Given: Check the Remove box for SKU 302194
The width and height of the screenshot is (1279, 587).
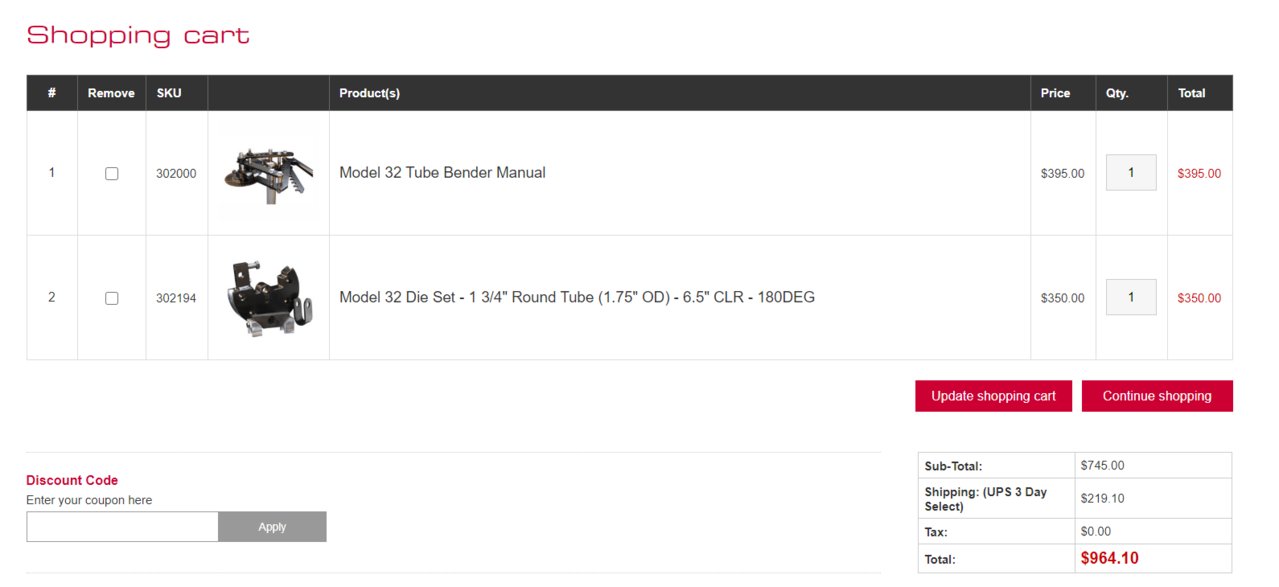Looking at the screenshot, I should pyautogui.click(x=111, y=298).
